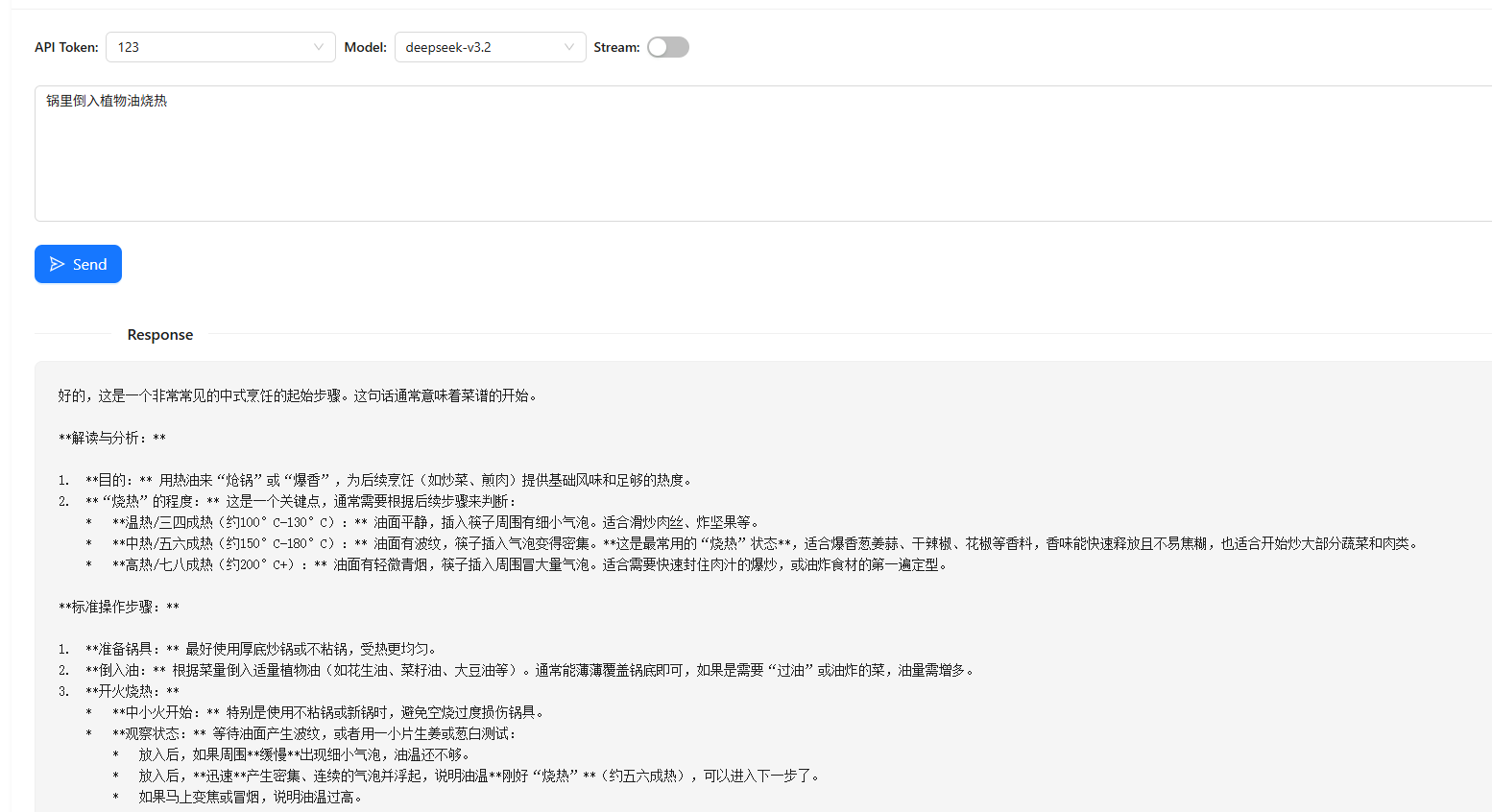The image size is (1492, 812).
Task: Click the prompt text 锅里倒入植物油烧热
Action: [x=107, y=101]
